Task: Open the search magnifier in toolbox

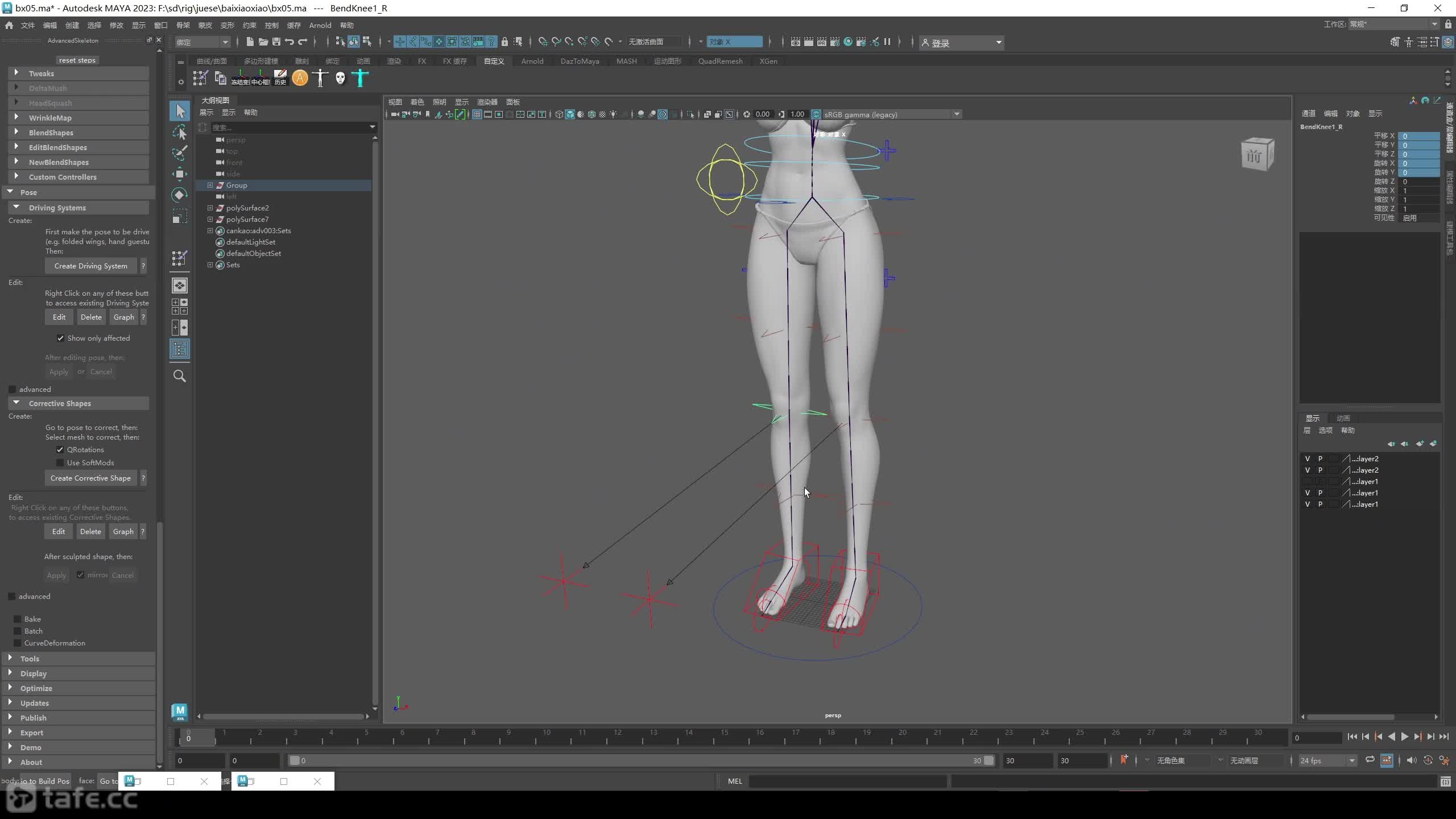Action: pyautogui.click(x=180, y=376)
